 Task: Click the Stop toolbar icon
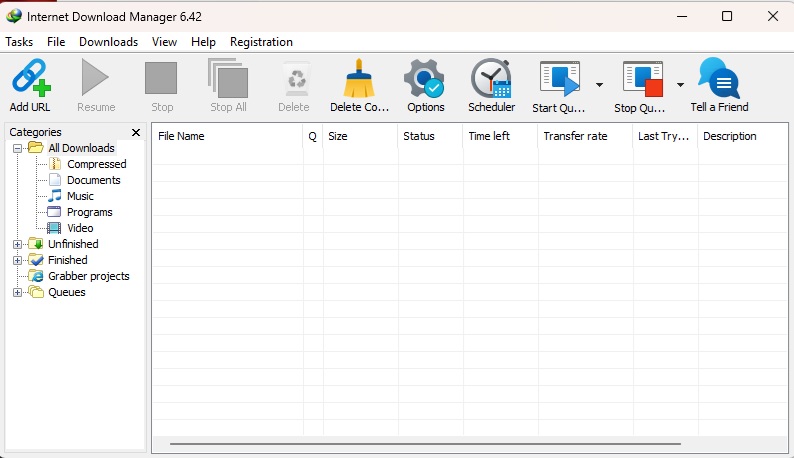[x=161, y=78]
